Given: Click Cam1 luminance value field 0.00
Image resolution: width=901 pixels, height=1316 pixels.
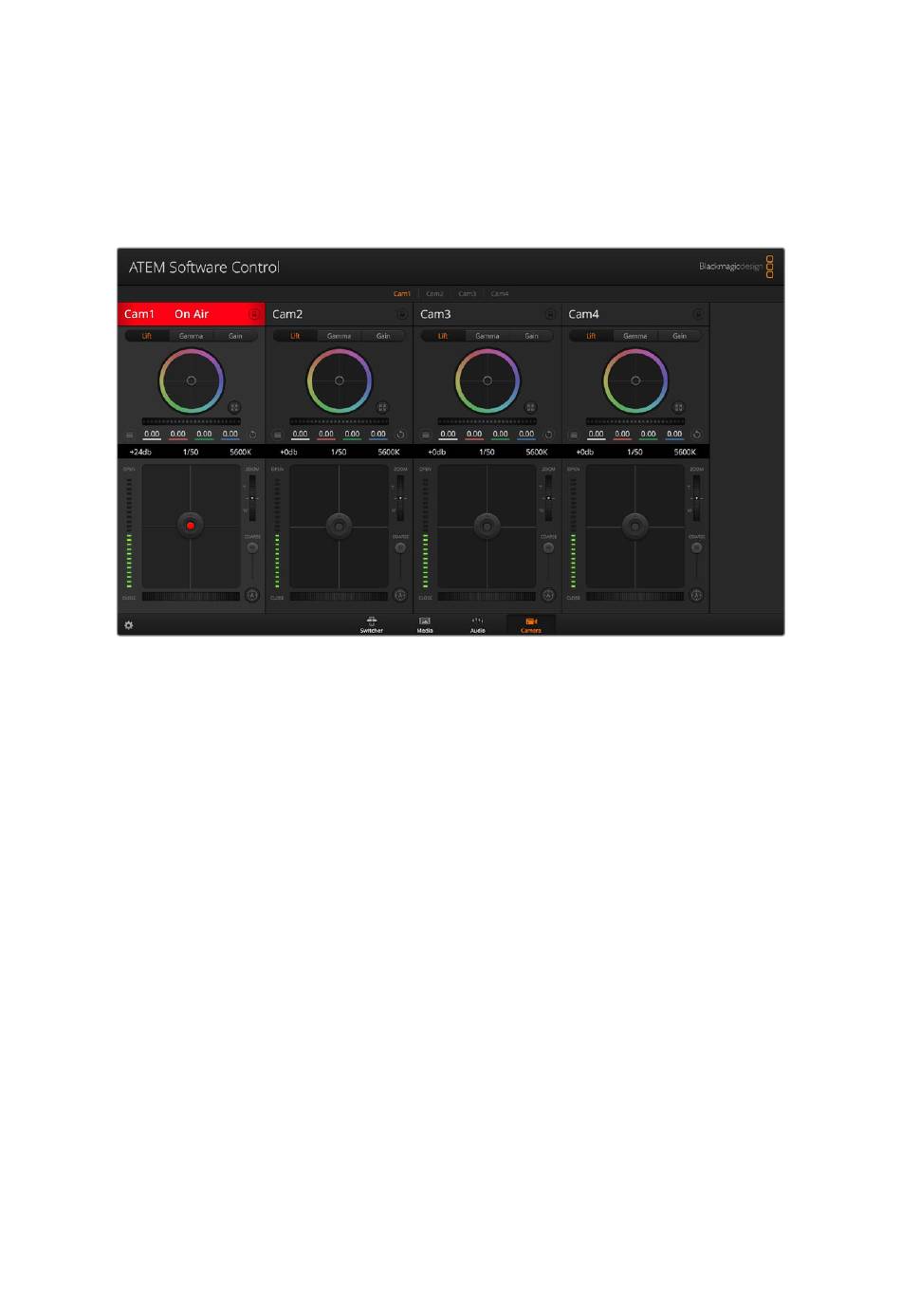Looking at the screenshot, I should point(152,435).
